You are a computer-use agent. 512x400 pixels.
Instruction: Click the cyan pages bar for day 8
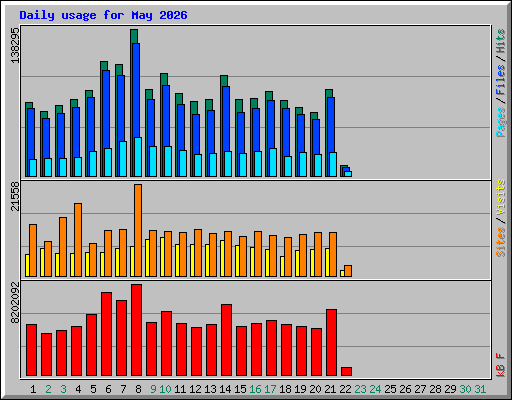click(x=138, y=157)
